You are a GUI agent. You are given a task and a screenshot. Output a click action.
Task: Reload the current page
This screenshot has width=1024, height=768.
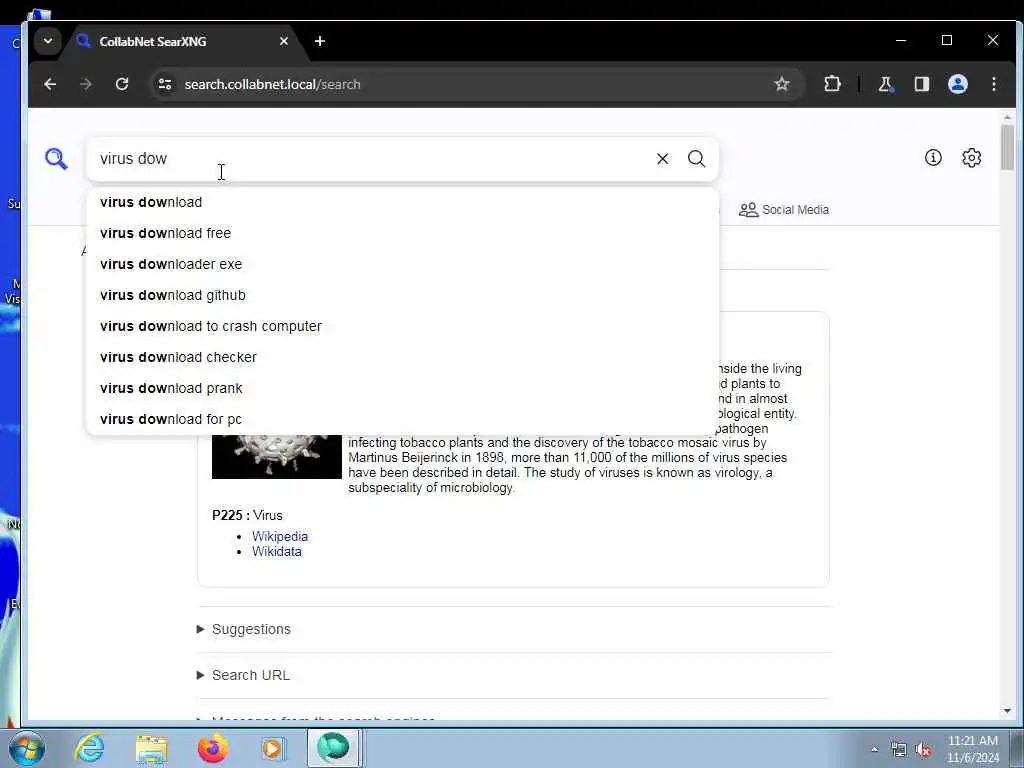(x=121, y=84)
